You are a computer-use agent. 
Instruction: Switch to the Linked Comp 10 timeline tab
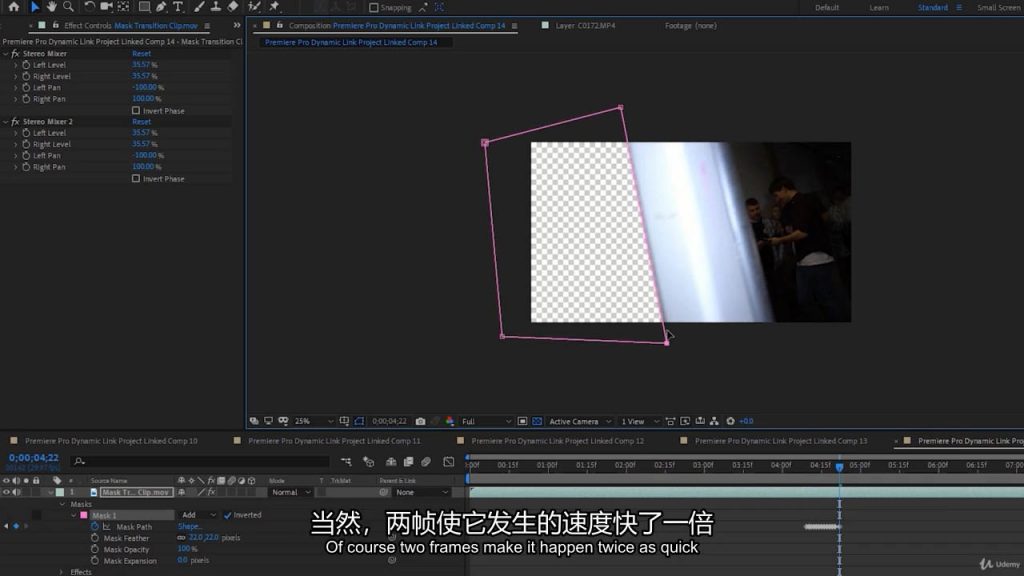tap(111, 441)
